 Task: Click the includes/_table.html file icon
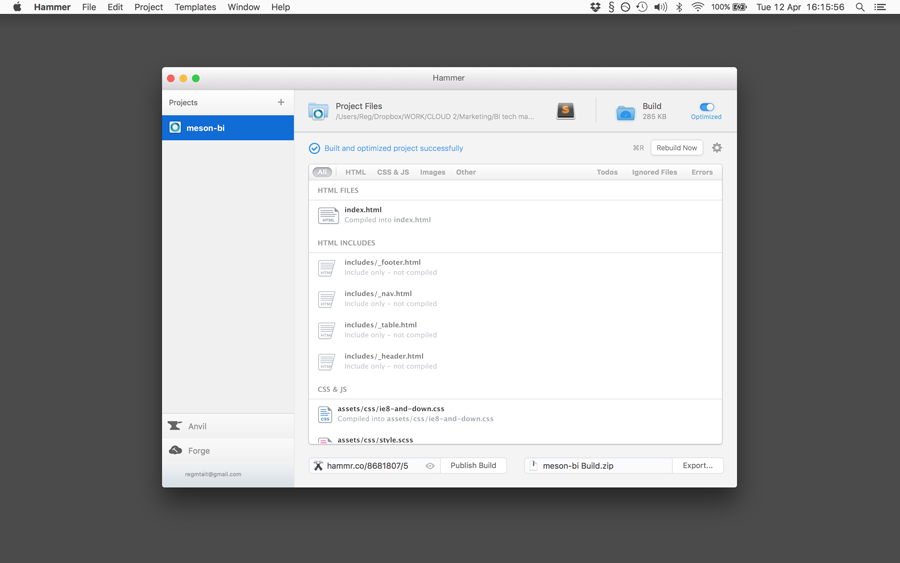(x=327, y=330)
